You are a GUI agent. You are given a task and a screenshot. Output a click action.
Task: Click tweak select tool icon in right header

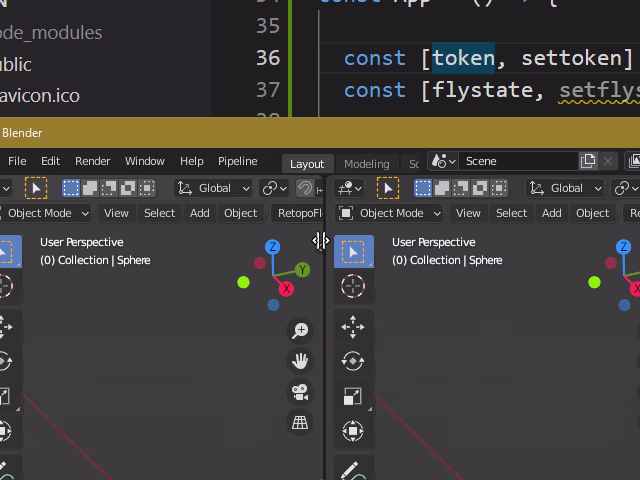(x=388, y=188)
